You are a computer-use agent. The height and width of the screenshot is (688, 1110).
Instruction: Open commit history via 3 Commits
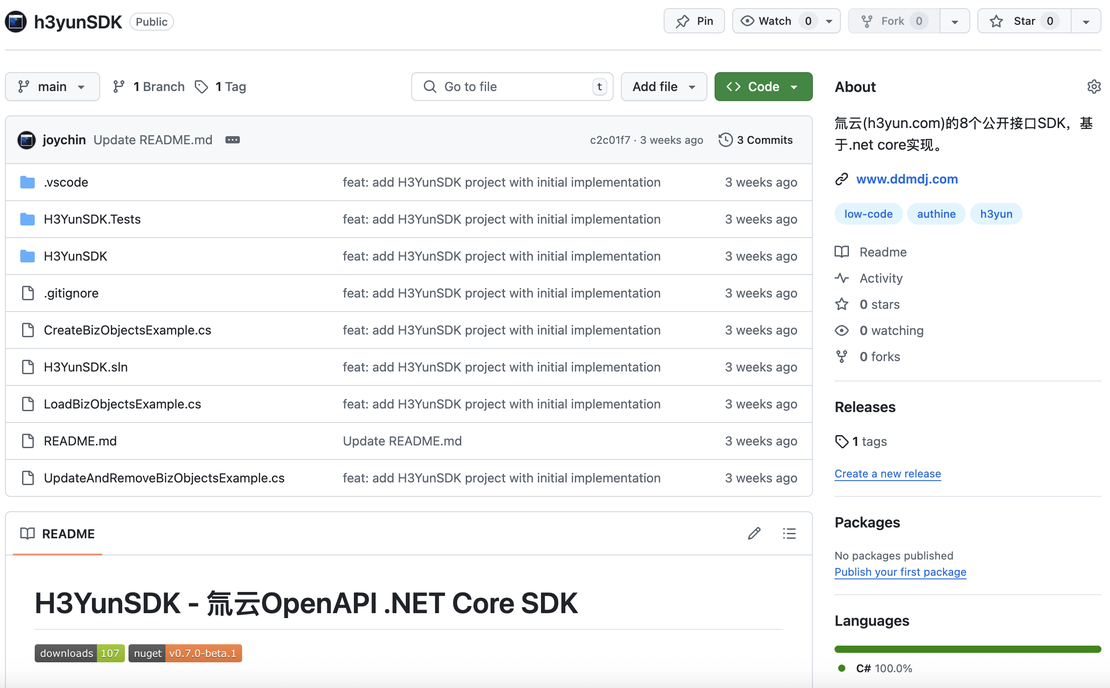point(756,140)
